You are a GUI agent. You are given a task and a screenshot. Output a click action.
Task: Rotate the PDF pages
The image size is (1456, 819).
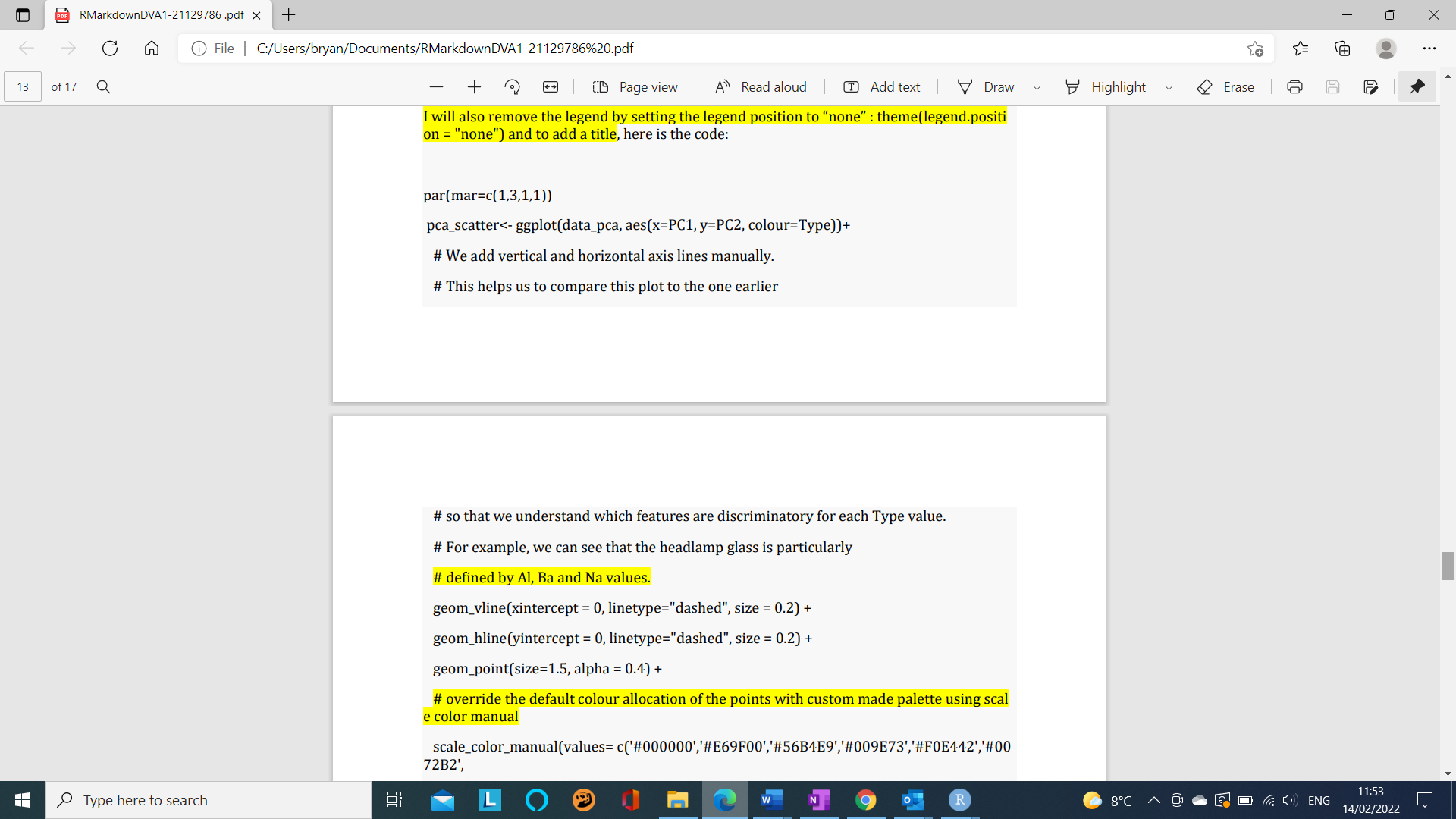[x=513, y=86]
